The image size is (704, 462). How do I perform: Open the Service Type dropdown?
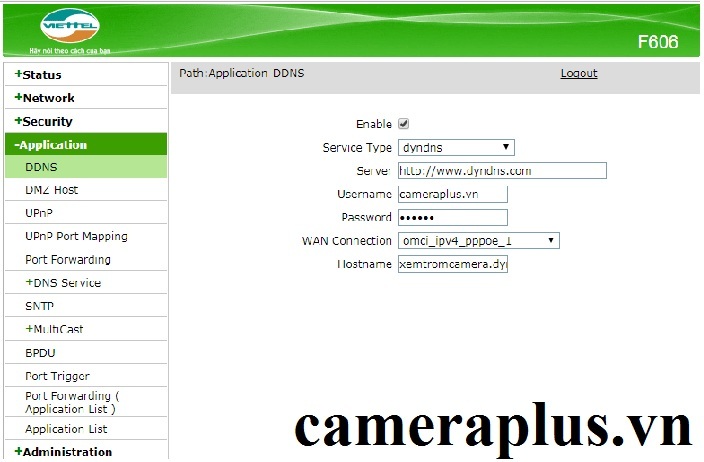(x=456, y=147)
